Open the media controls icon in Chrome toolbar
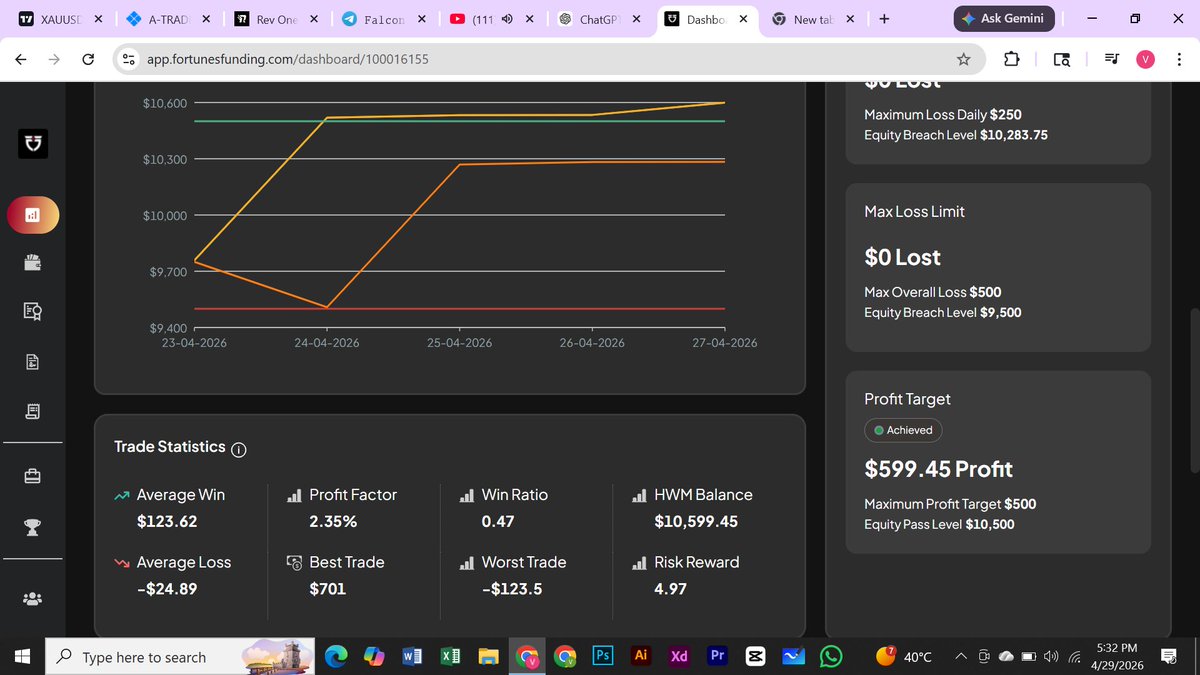1200x675 pixels. click(x=1112, y=59)
